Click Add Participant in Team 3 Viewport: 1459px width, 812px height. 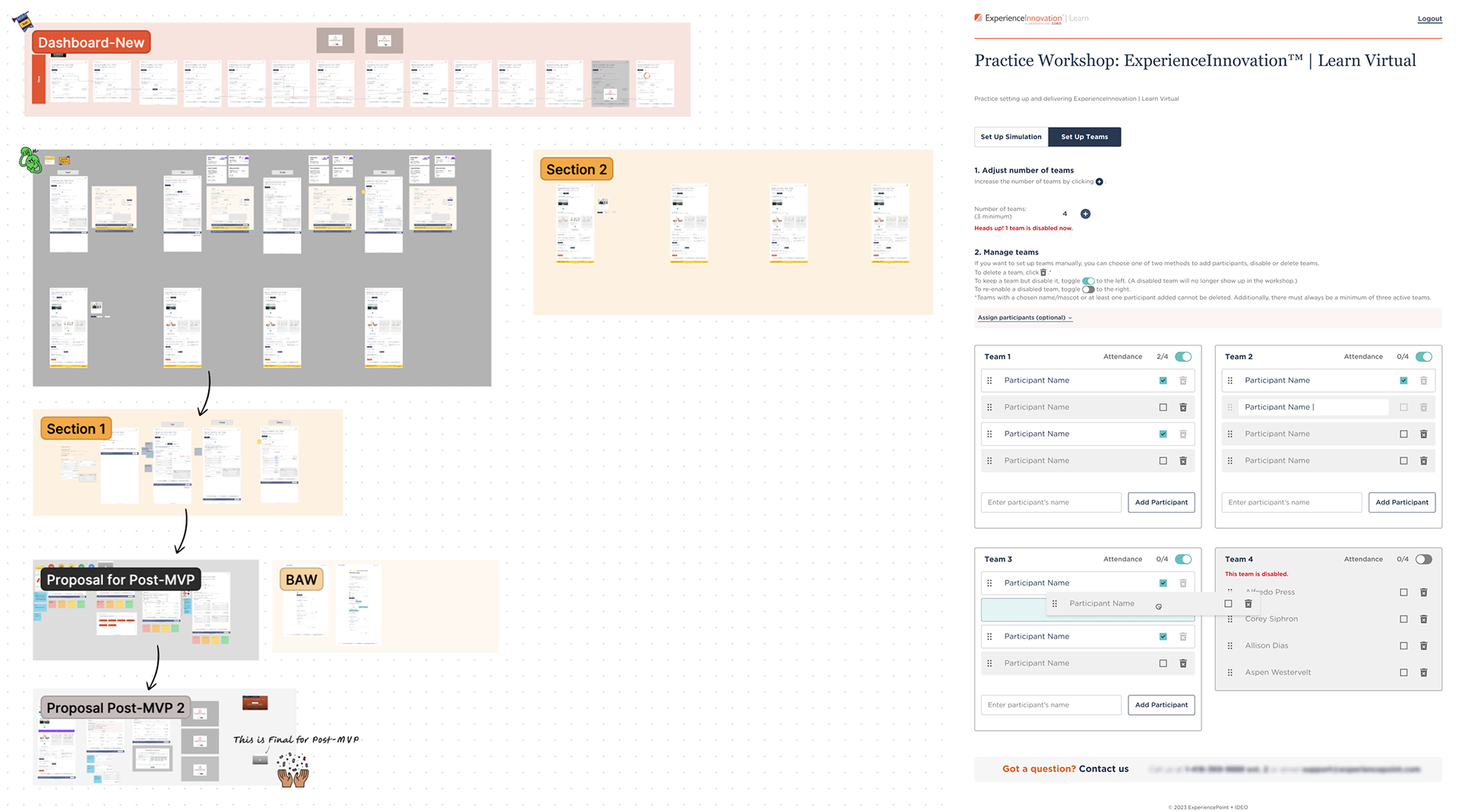pos(1161,706)
